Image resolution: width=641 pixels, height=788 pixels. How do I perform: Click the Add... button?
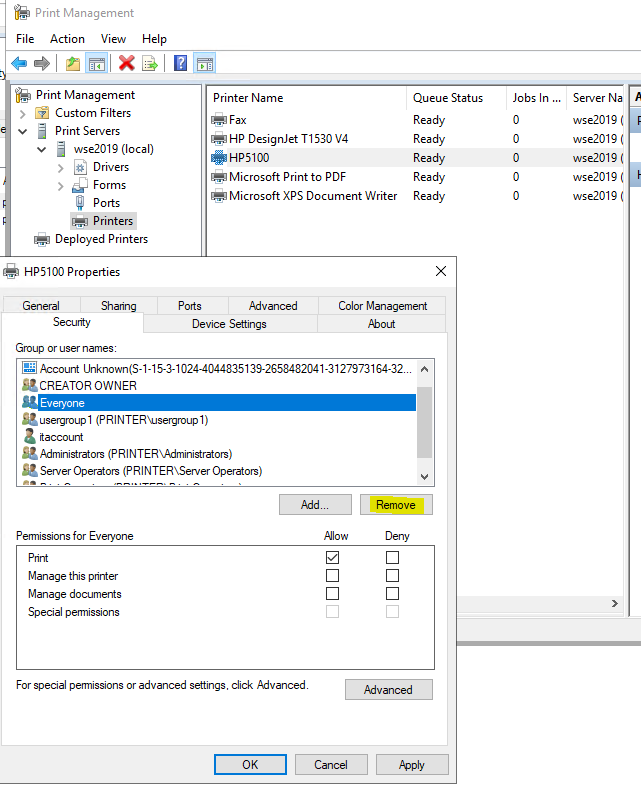315,505
